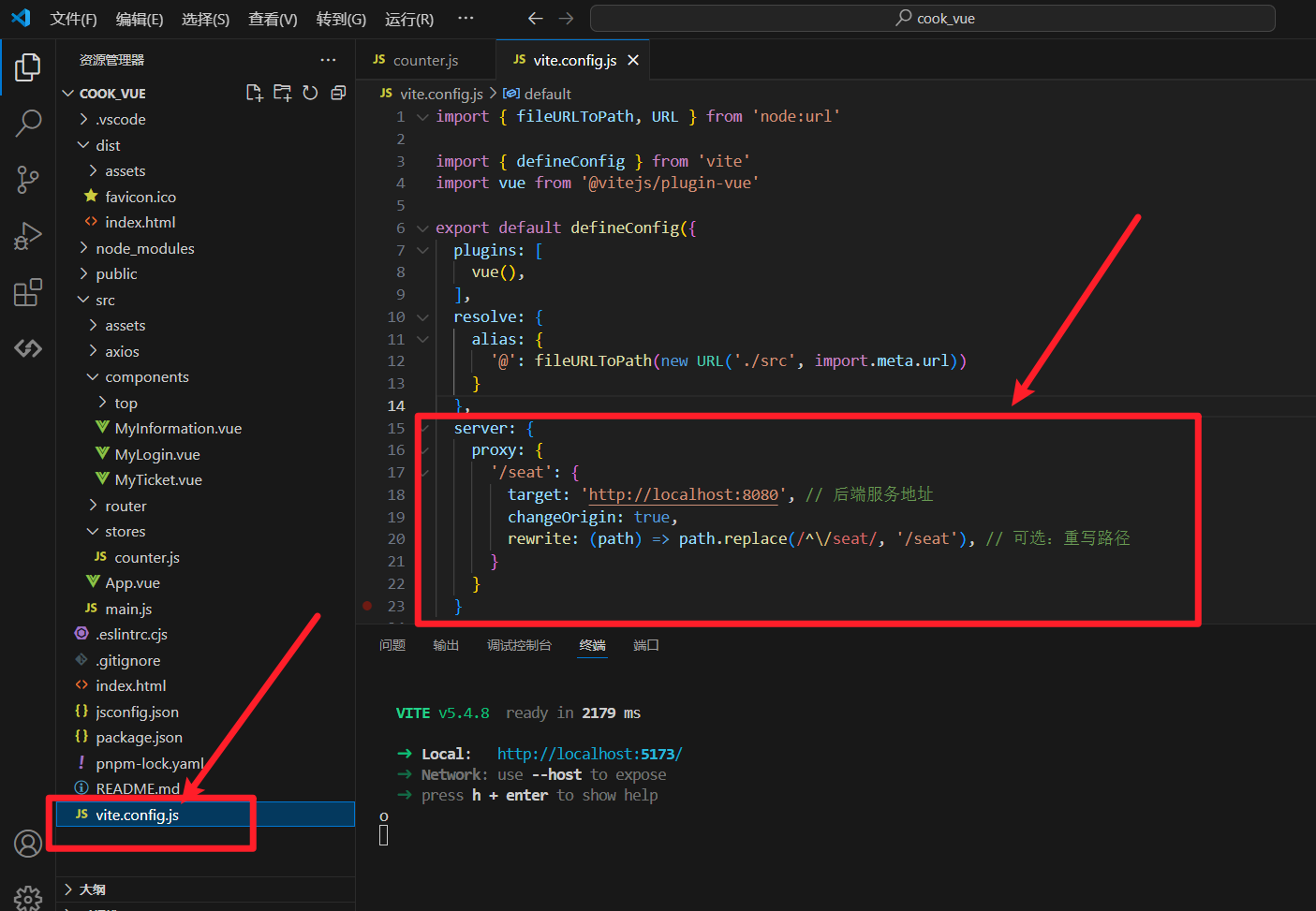Click the cook_vue command center search box
1316x911 pixels.
pyautogui.click(x=933, y=18)
